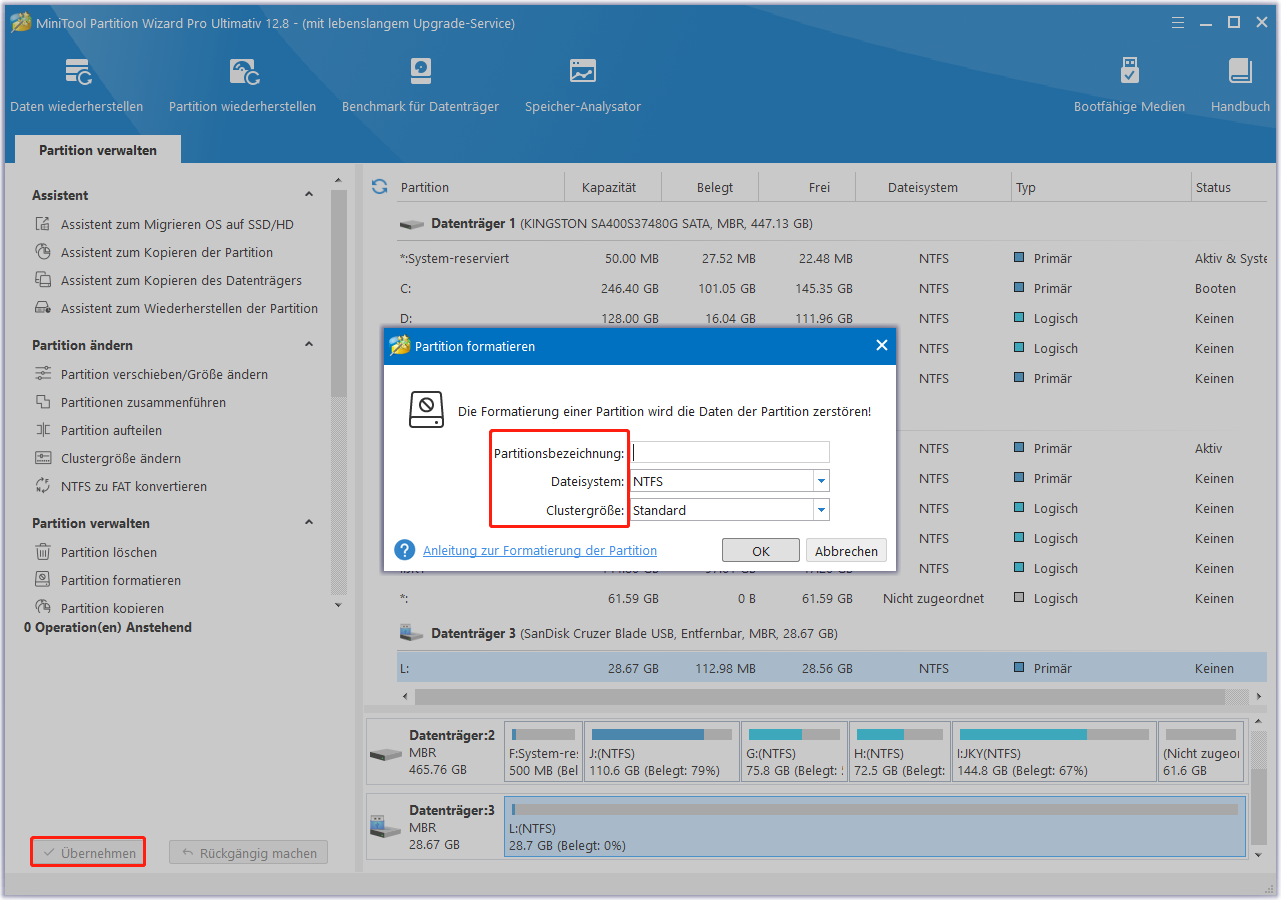
Task: Open the Dateisystem dropdown
Action: [821, 481]
